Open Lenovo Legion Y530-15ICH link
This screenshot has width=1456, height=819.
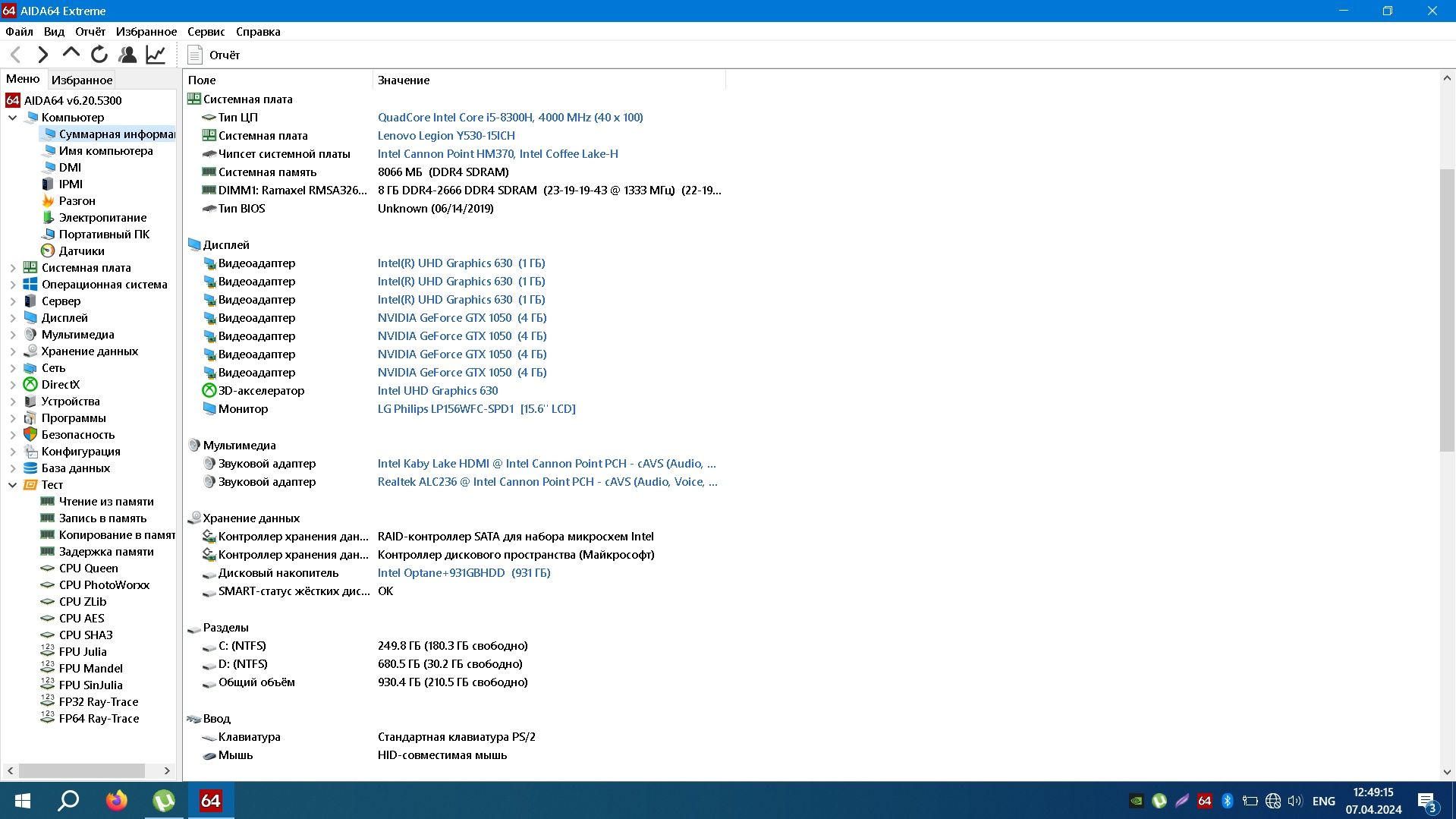pos(446,136)
